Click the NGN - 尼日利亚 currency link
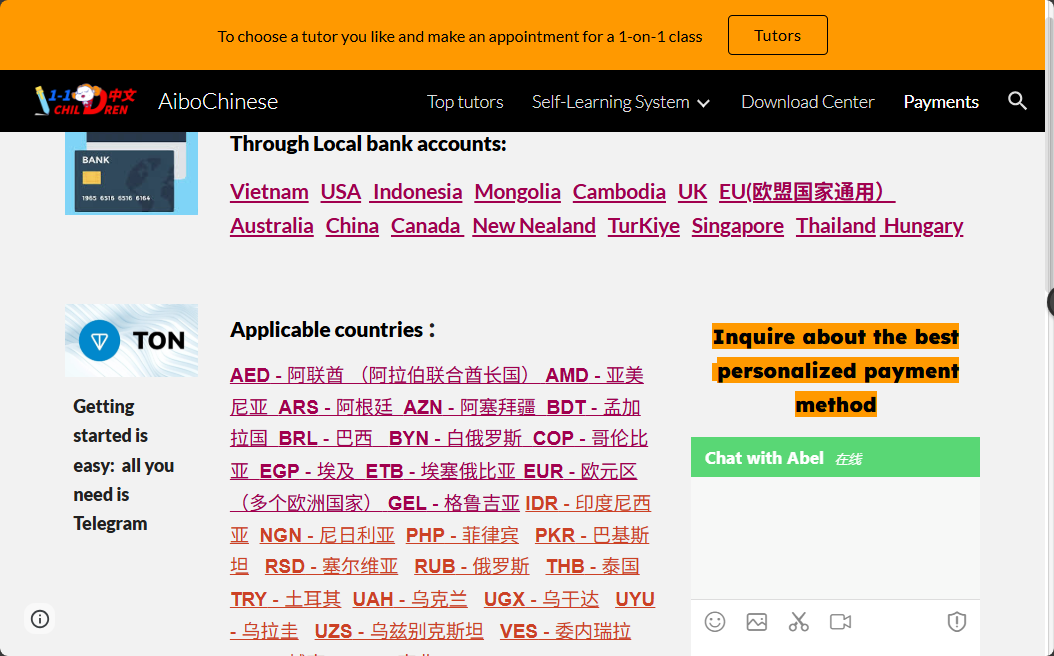Screen dimensions: 1054x656 pos(327,535)
